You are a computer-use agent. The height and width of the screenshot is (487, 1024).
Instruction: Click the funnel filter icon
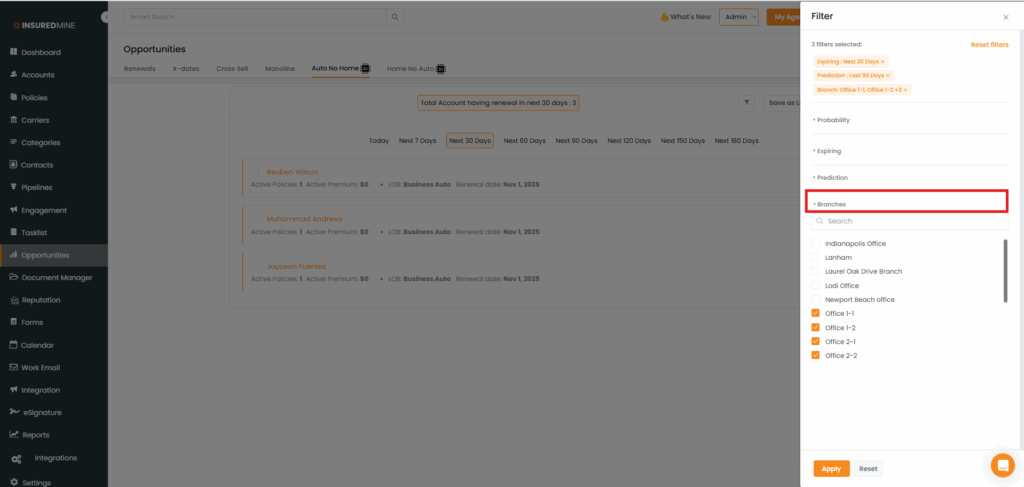747,102
